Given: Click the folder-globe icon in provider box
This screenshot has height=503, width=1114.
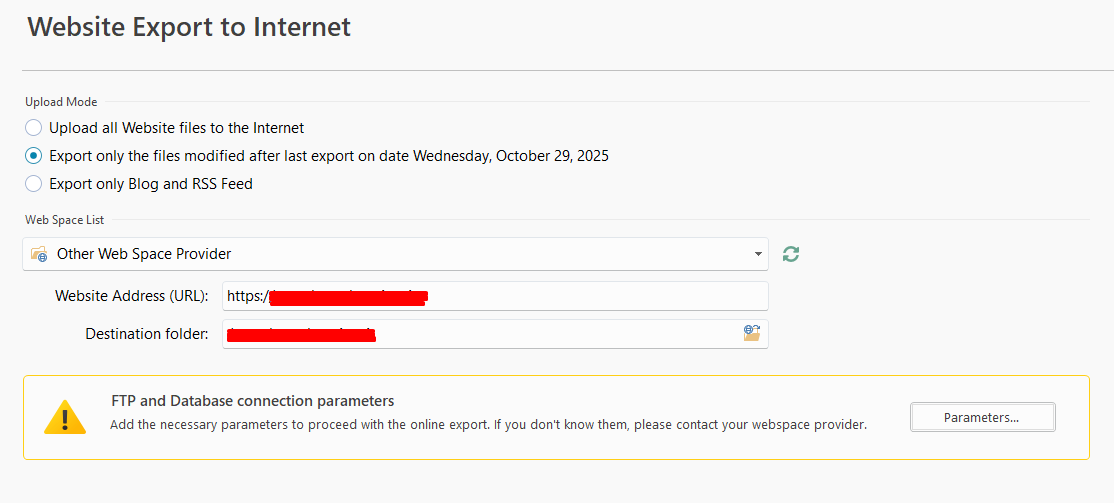Looking at the screenshot, I should click(39, 254).
